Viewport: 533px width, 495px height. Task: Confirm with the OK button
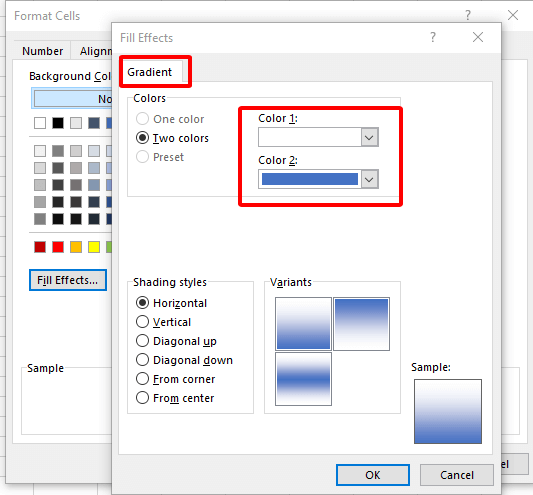click(373, 475)
